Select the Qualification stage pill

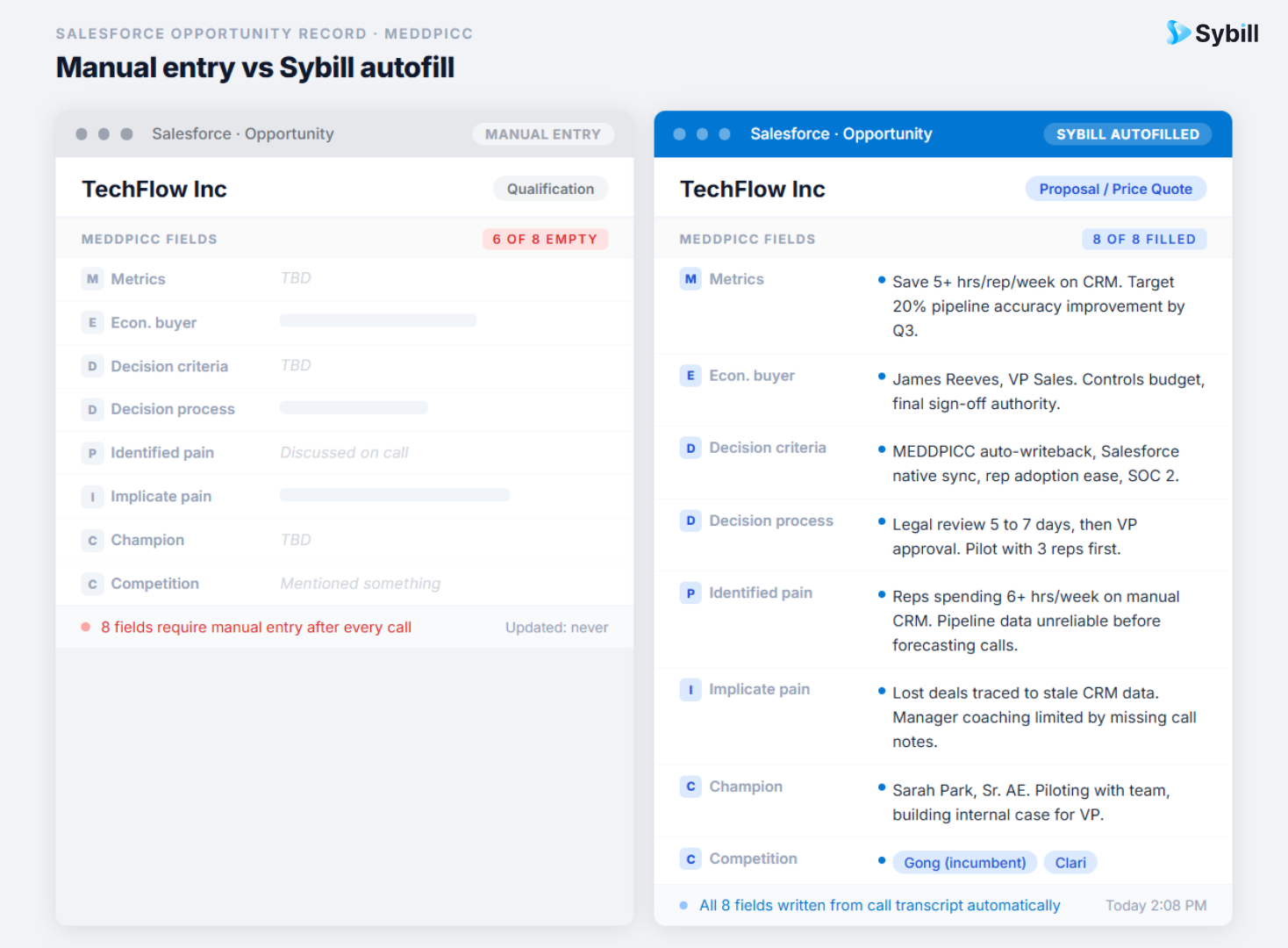pos(550,189)
